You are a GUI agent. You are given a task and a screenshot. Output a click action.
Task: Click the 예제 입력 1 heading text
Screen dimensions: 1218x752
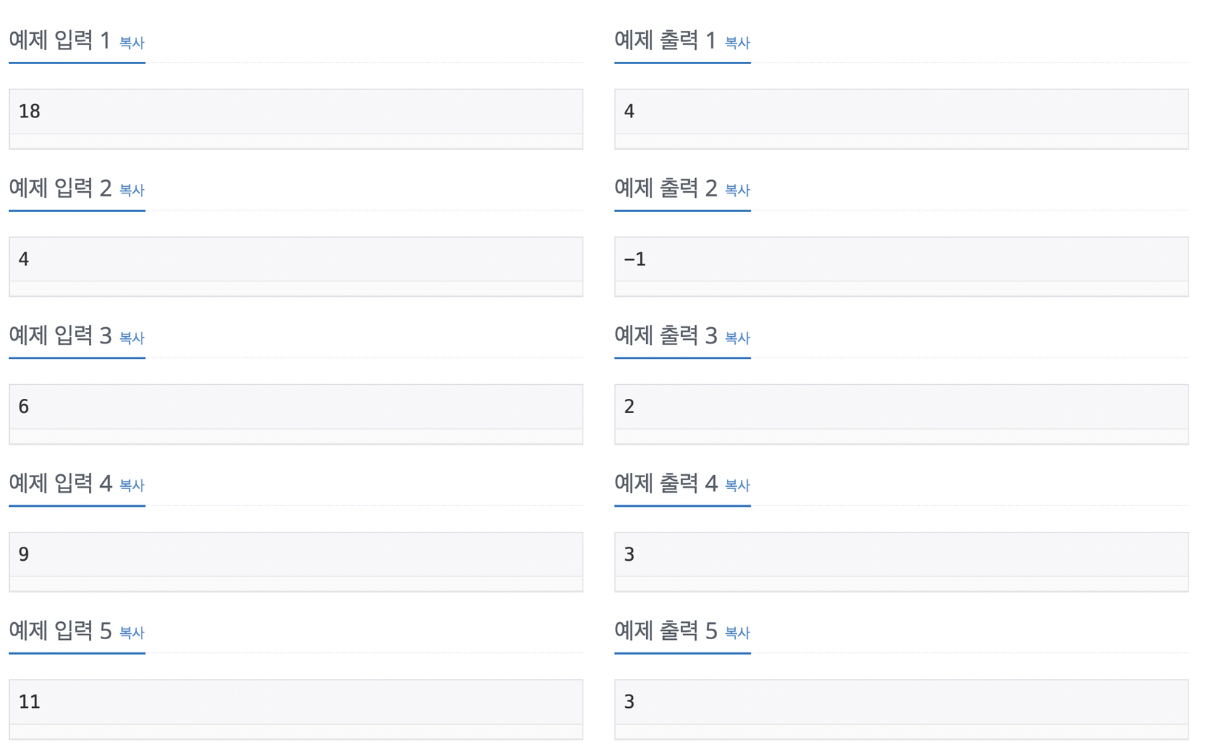click(x=60, y=41)
